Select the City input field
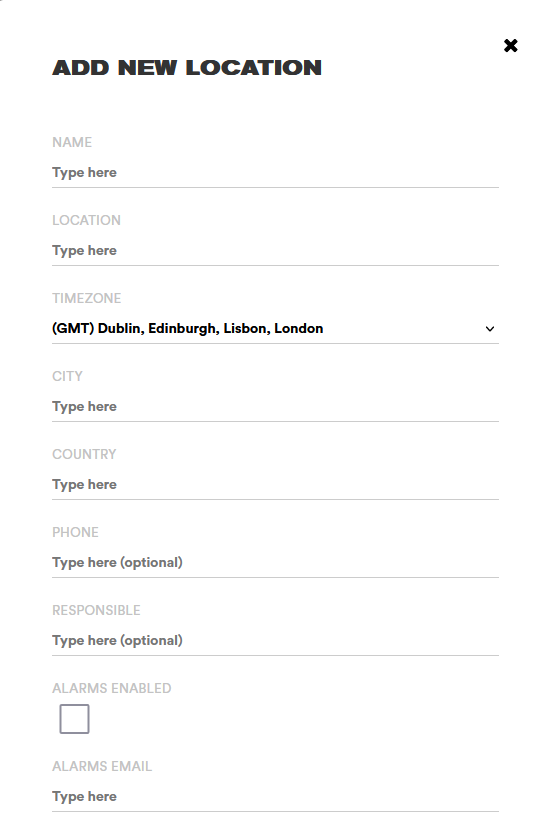 (x=275, y=407)
